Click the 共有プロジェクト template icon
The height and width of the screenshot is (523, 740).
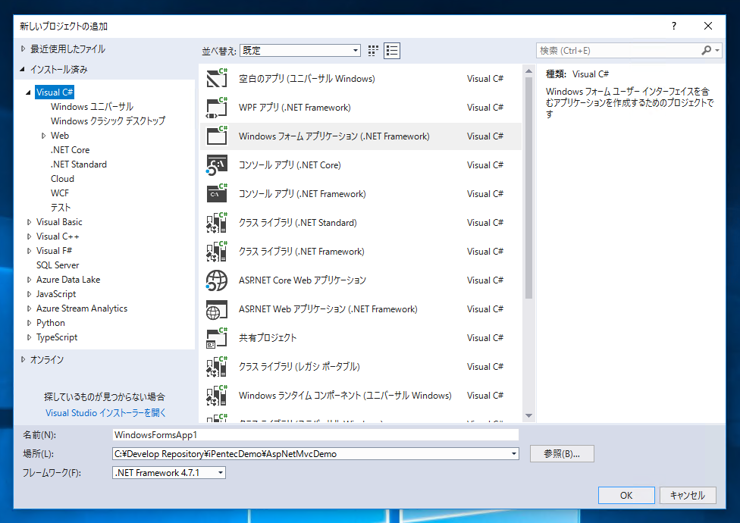(217, 337)
